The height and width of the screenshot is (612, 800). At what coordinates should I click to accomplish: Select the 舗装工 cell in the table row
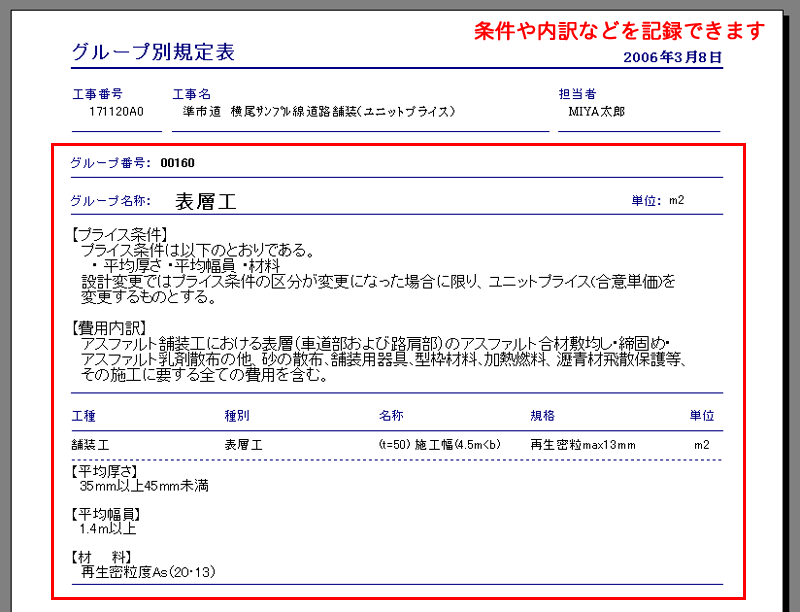click(90, 445)
